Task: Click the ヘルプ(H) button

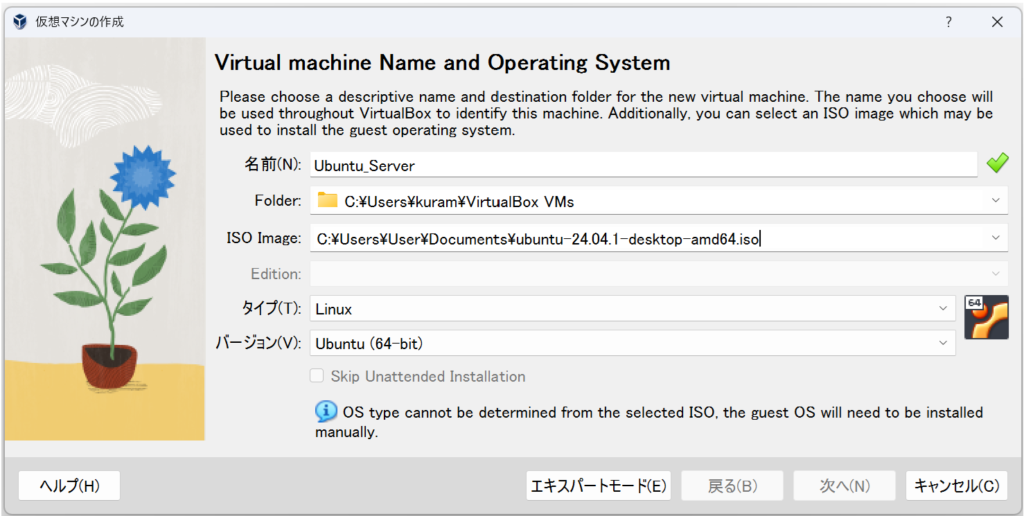Action: (x=69, y=485)
